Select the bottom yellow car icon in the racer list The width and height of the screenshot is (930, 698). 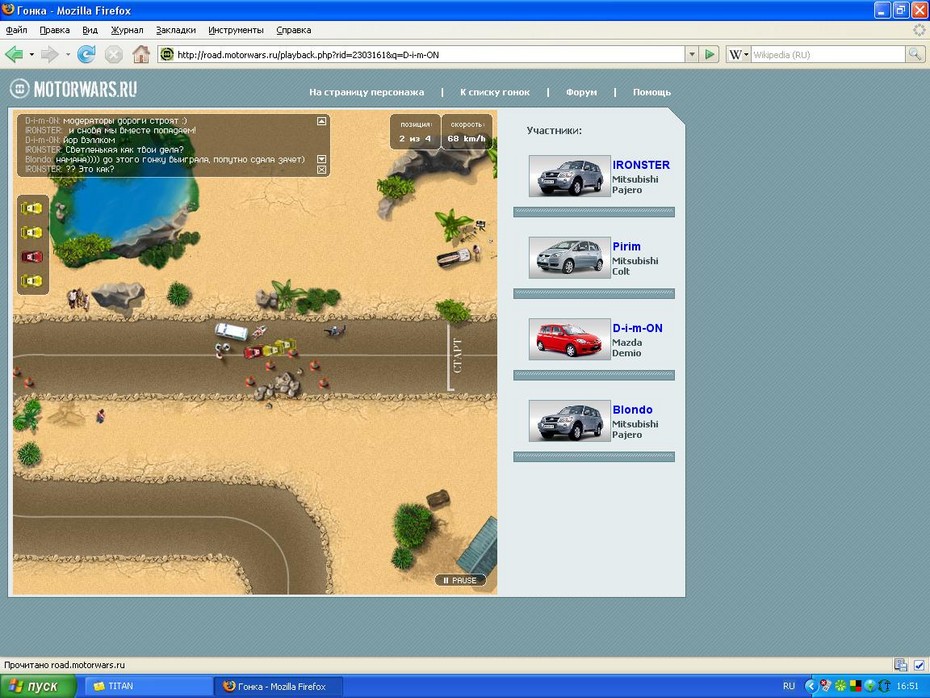pyautogui.click(x=32, y=281)
